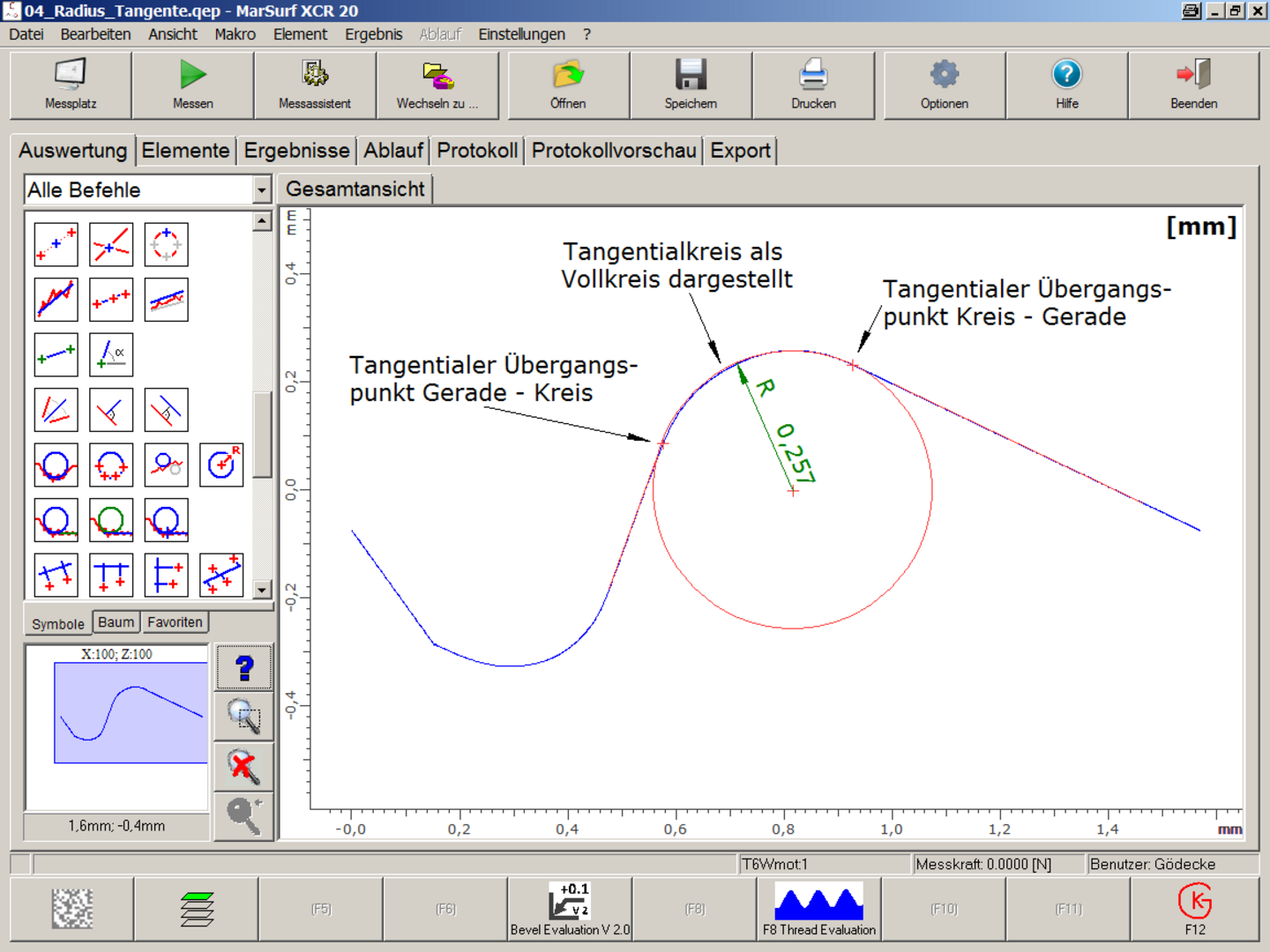Print with the Drucken button
The height and width of the screenshot is (952, 1270).
(x=813, y=85)
